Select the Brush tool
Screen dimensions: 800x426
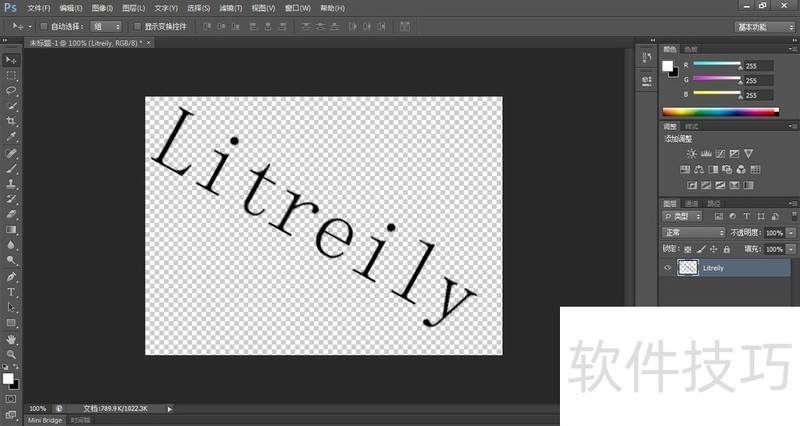11,168
